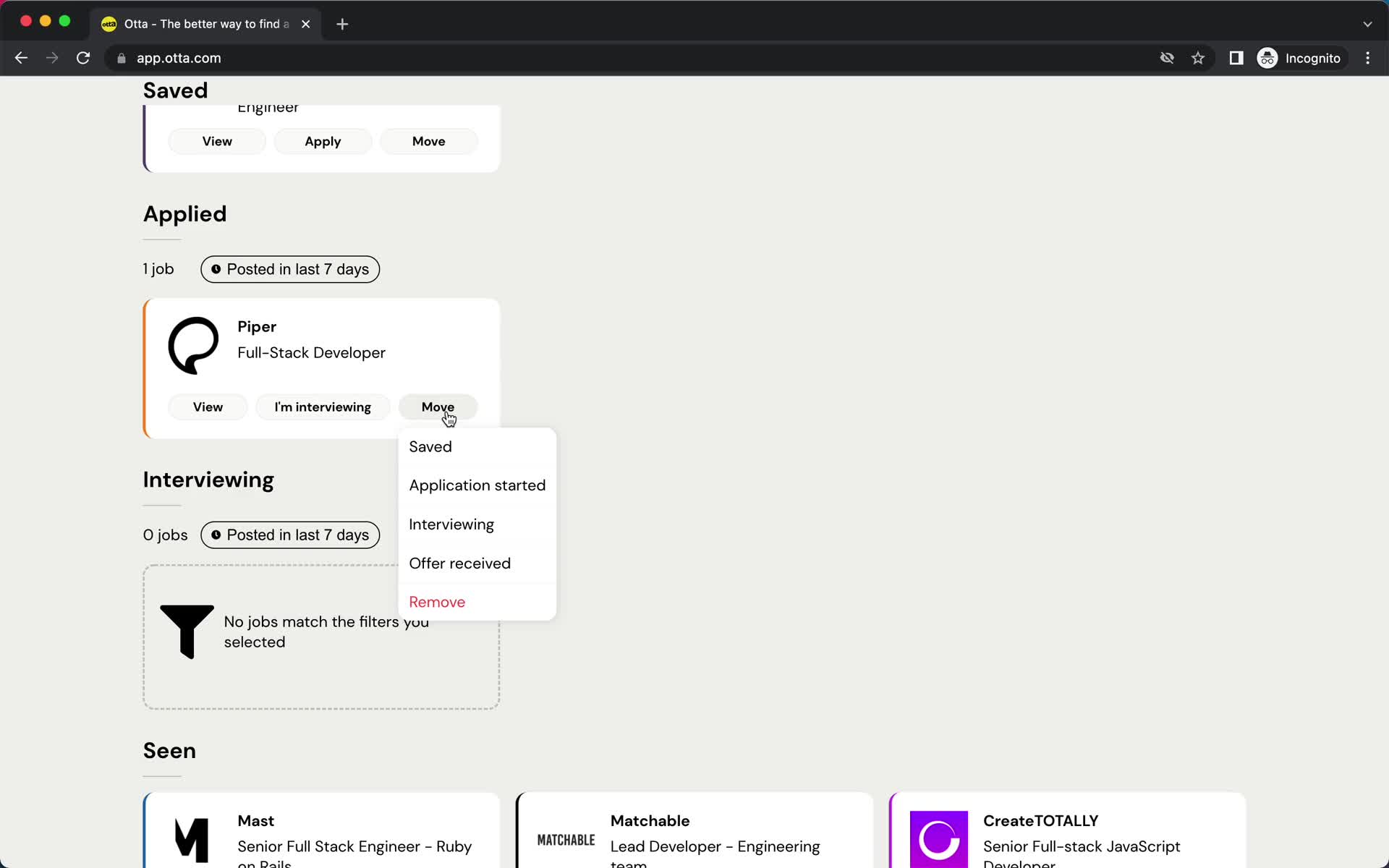
Task: Click the Saved section heading
Action: pos(175,90)
